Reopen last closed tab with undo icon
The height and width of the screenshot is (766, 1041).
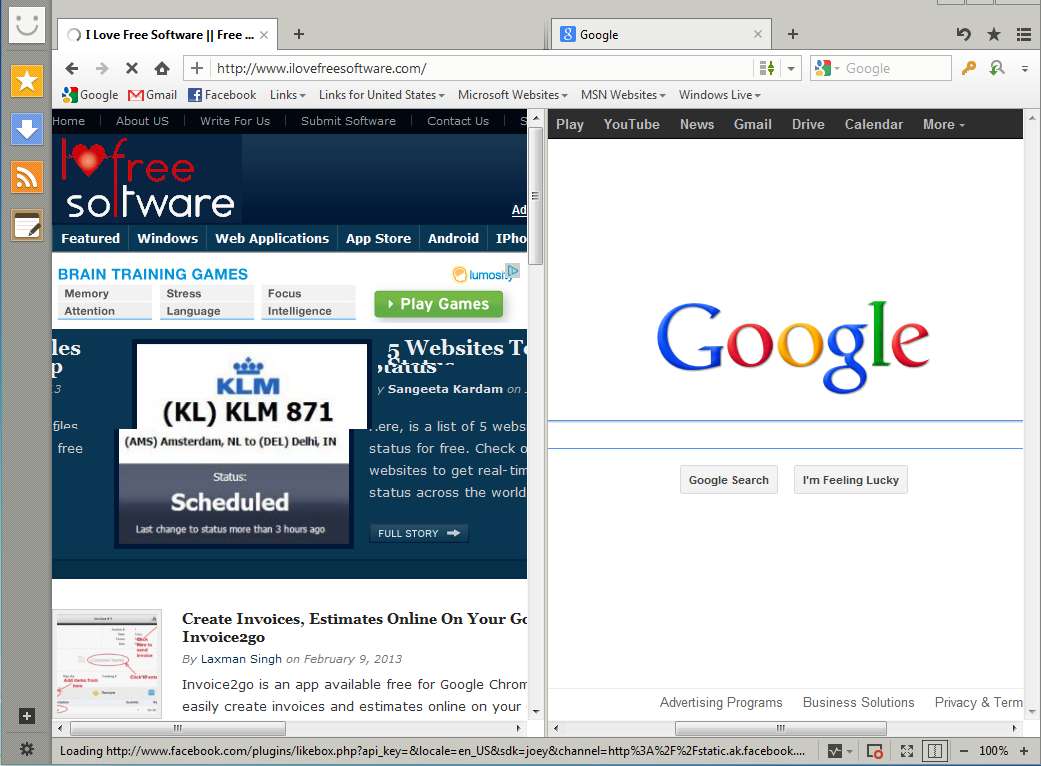click(x=963, y=34)
